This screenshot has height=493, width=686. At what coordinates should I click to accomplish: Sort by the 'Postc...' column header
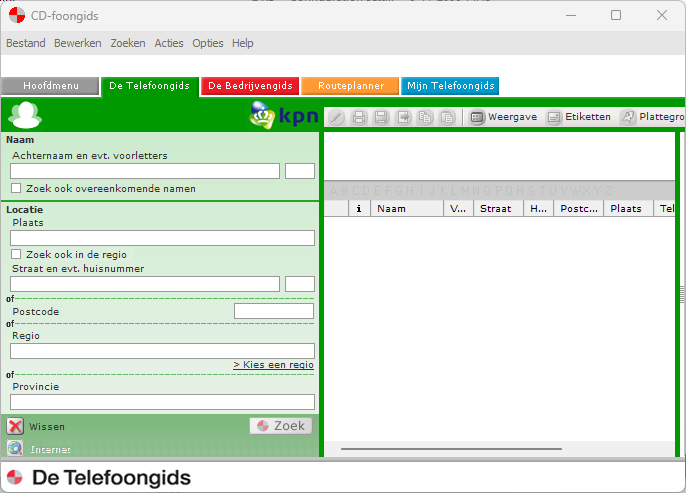click(578, 209)
